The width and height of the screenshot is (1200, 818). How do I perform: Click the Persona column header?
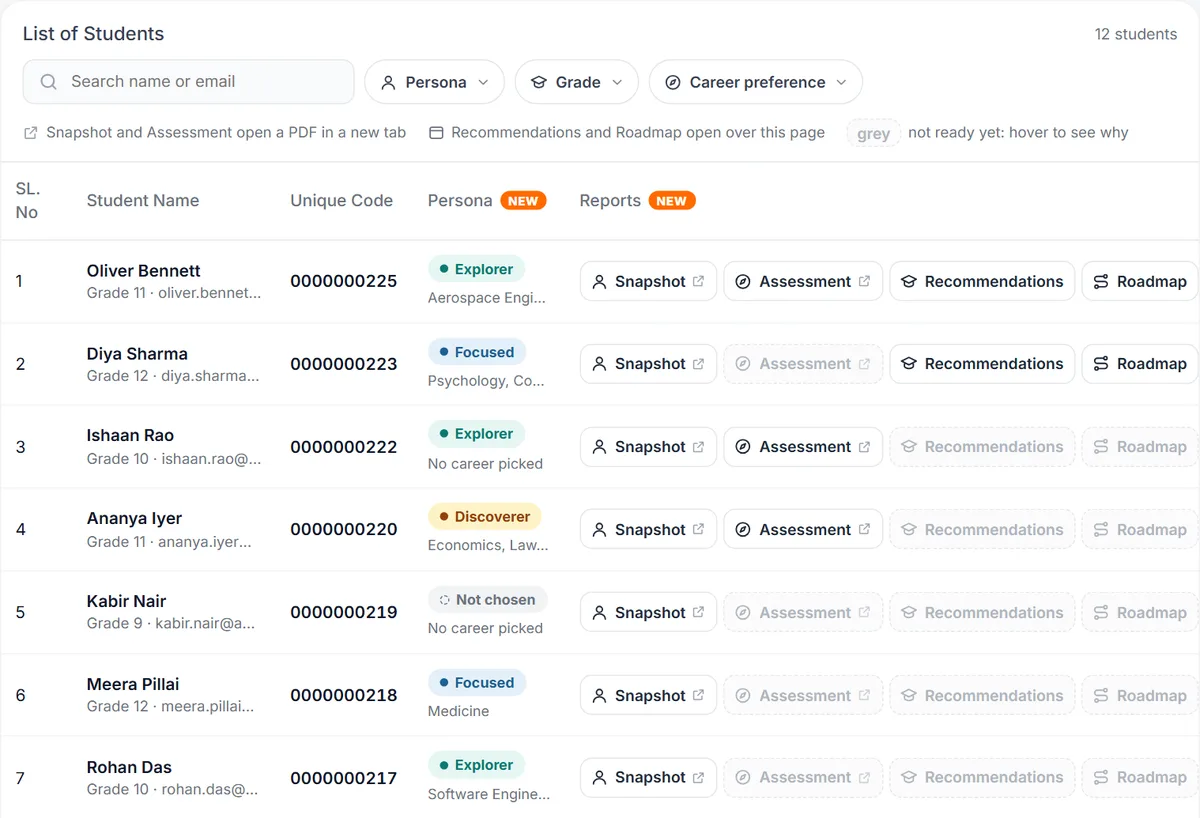pos(460,201)
